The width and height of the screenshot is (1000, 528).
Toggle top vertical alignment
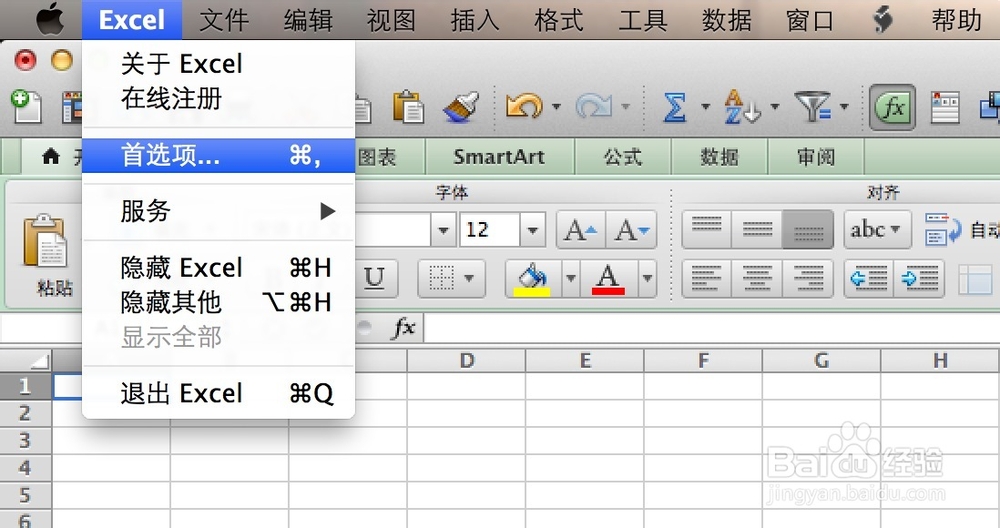[707, 230]
